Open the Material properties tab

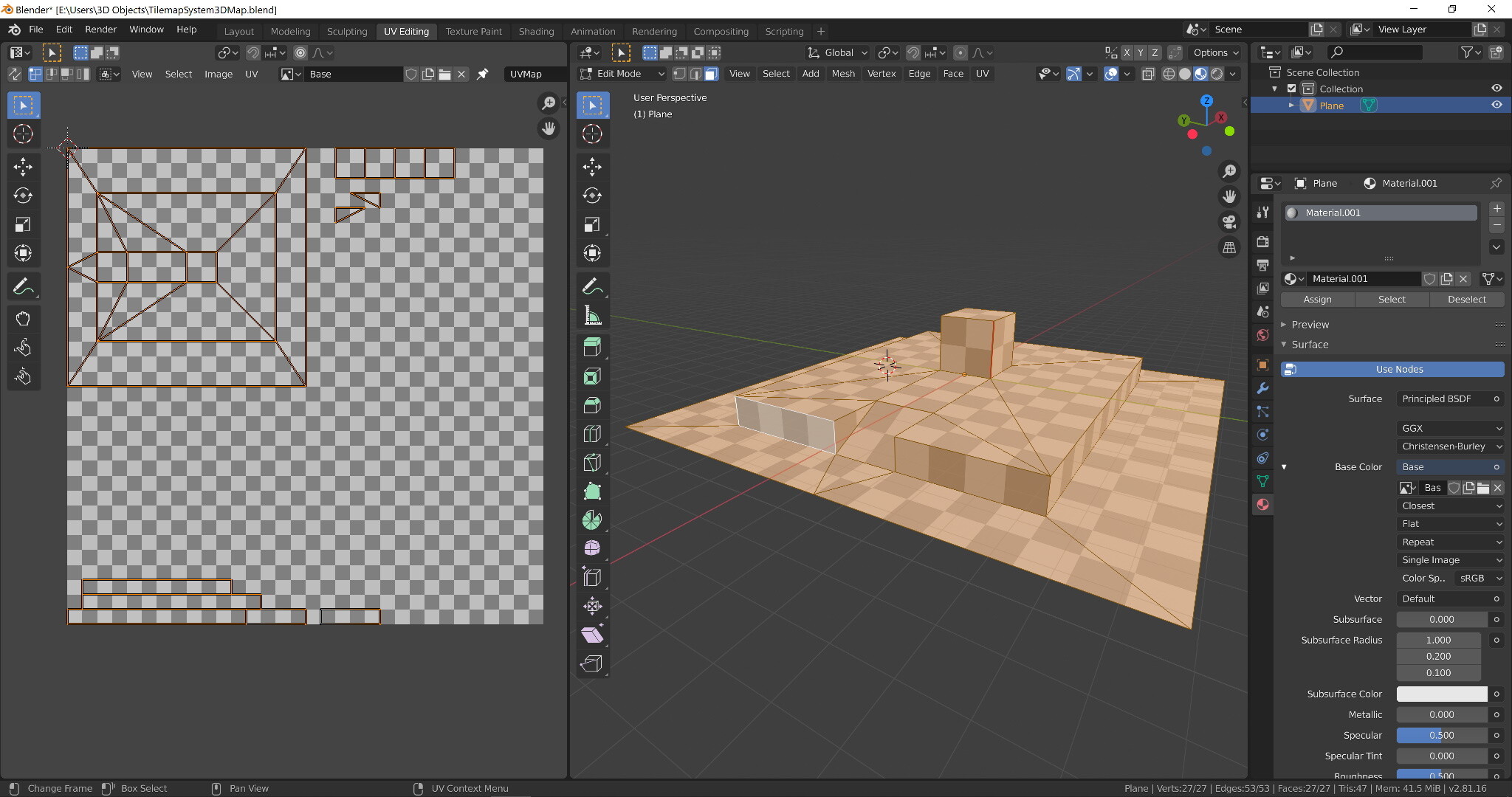pos(1262,504)
